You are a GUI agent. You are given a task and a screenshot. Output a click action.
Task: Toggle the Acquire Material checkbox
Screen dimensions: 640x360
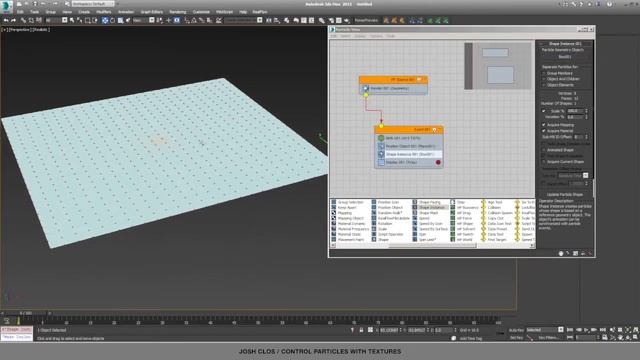pyautogui.click(x=544, y=131)
